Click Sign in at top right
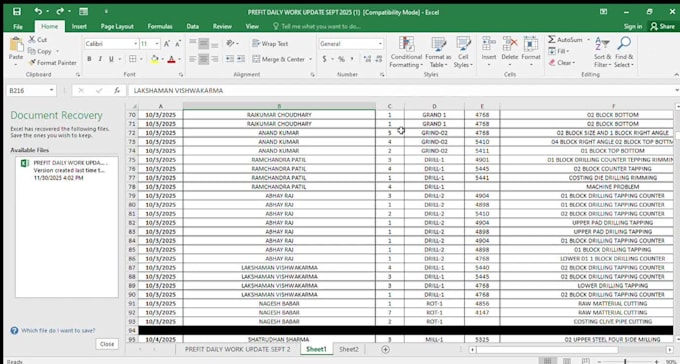Image resolution: width=680 pixels, height=364 pixels. [633, 26]
